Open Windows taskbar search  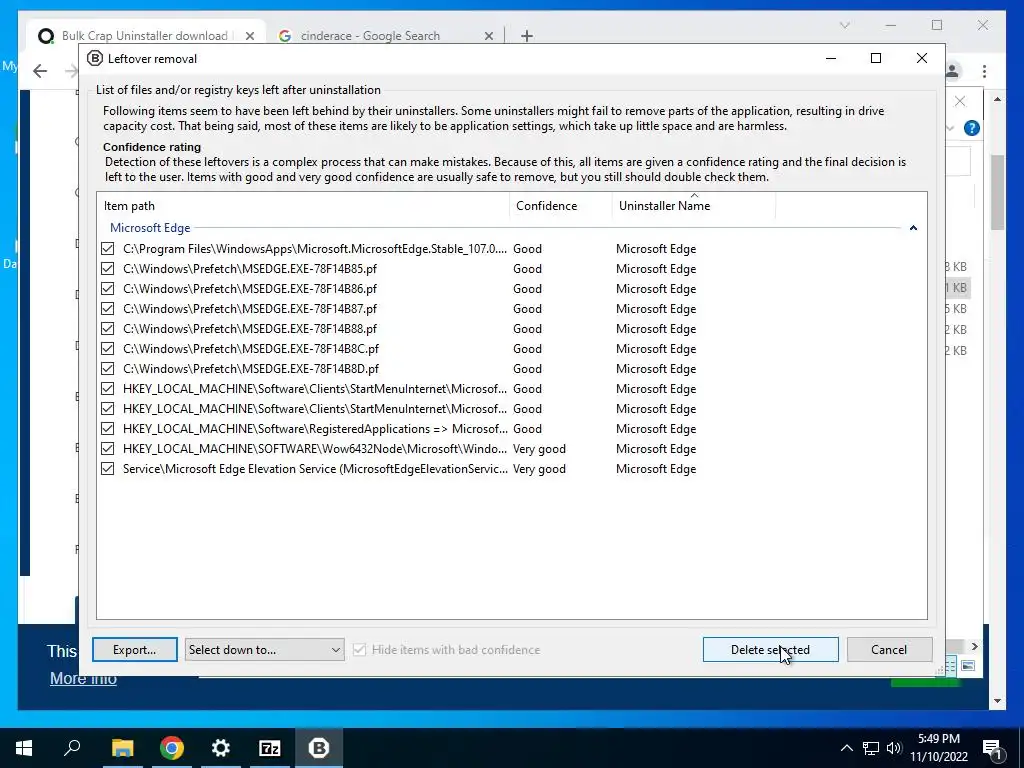point(72,748)
